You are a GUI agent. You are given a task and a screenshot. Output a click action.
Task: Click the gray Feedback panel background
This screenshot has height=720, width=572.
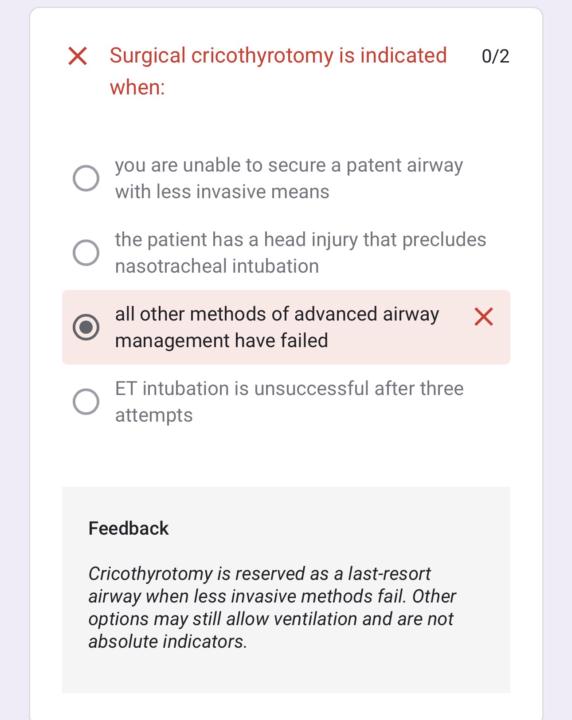[286, 590]
